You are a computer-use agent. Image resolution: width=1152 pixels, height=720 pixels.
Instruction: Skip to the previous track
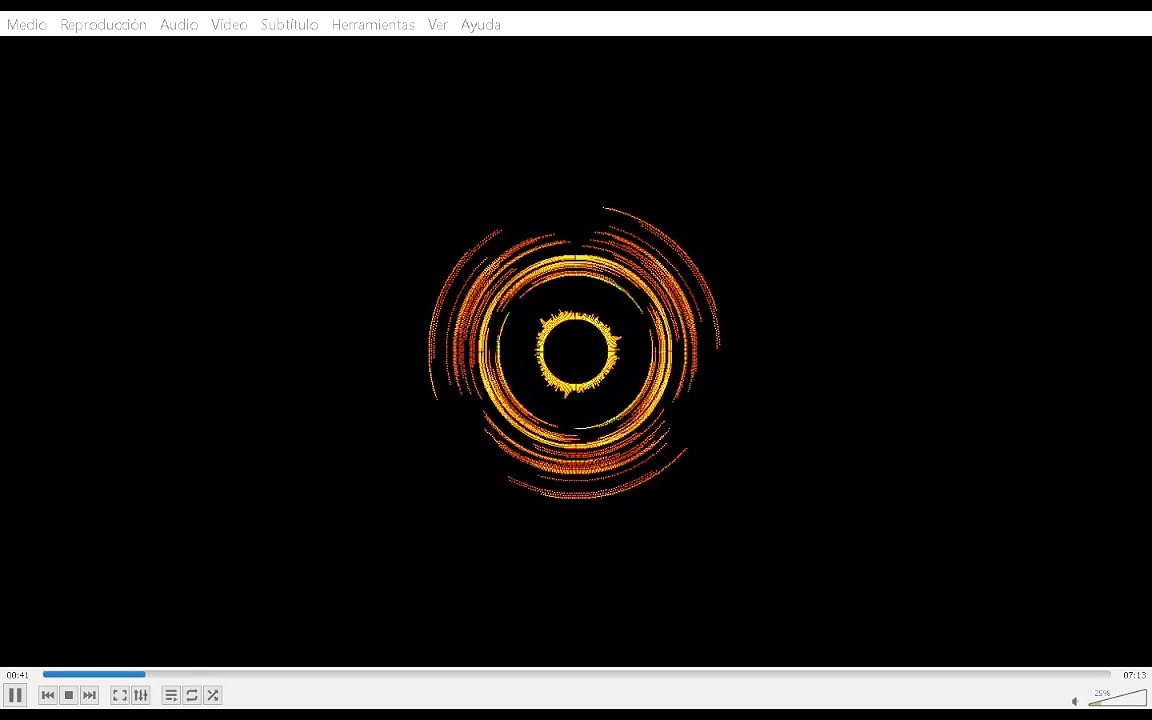point(48,695)
